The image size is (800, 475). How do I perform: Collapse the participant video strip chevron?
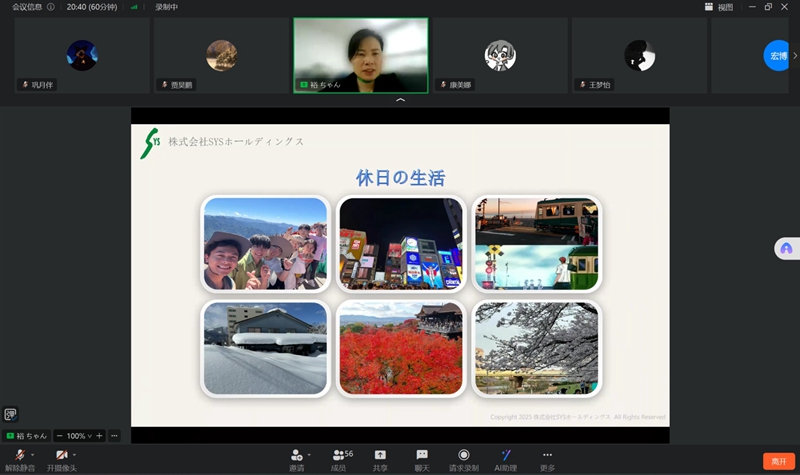pos(400,101)
